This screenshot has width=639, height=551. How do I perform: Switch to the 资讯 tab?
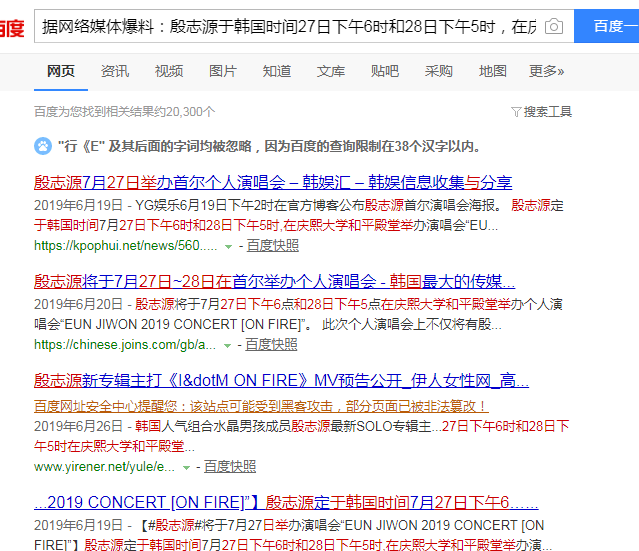point(115,71)
